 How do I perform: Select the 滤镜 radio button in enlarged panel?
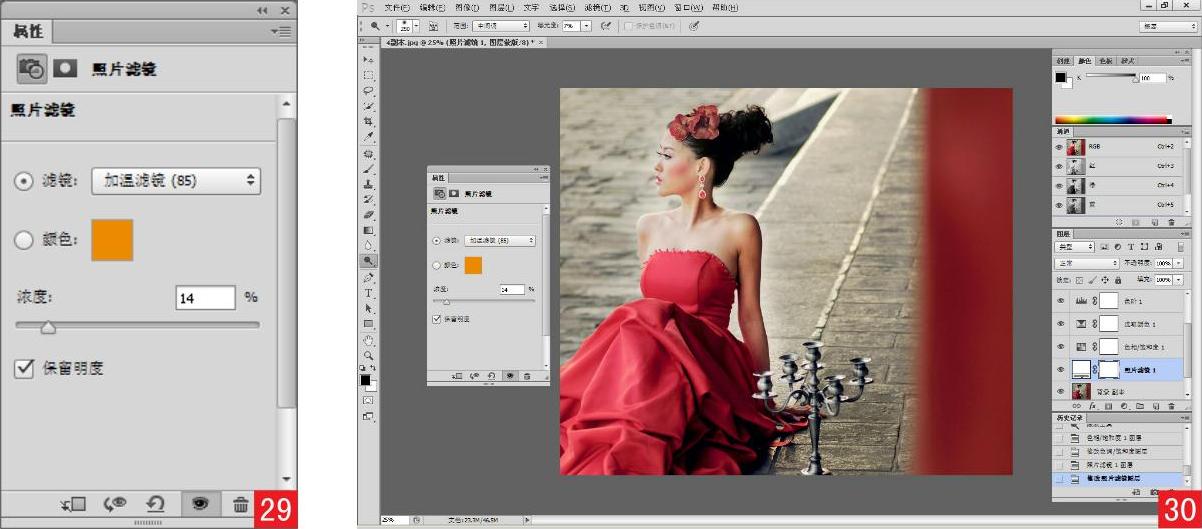click(x=23, y=182)
